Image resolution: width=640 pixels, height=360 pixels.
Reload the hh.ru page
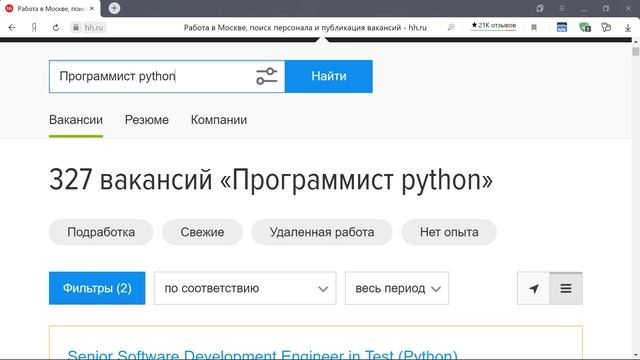56,27
